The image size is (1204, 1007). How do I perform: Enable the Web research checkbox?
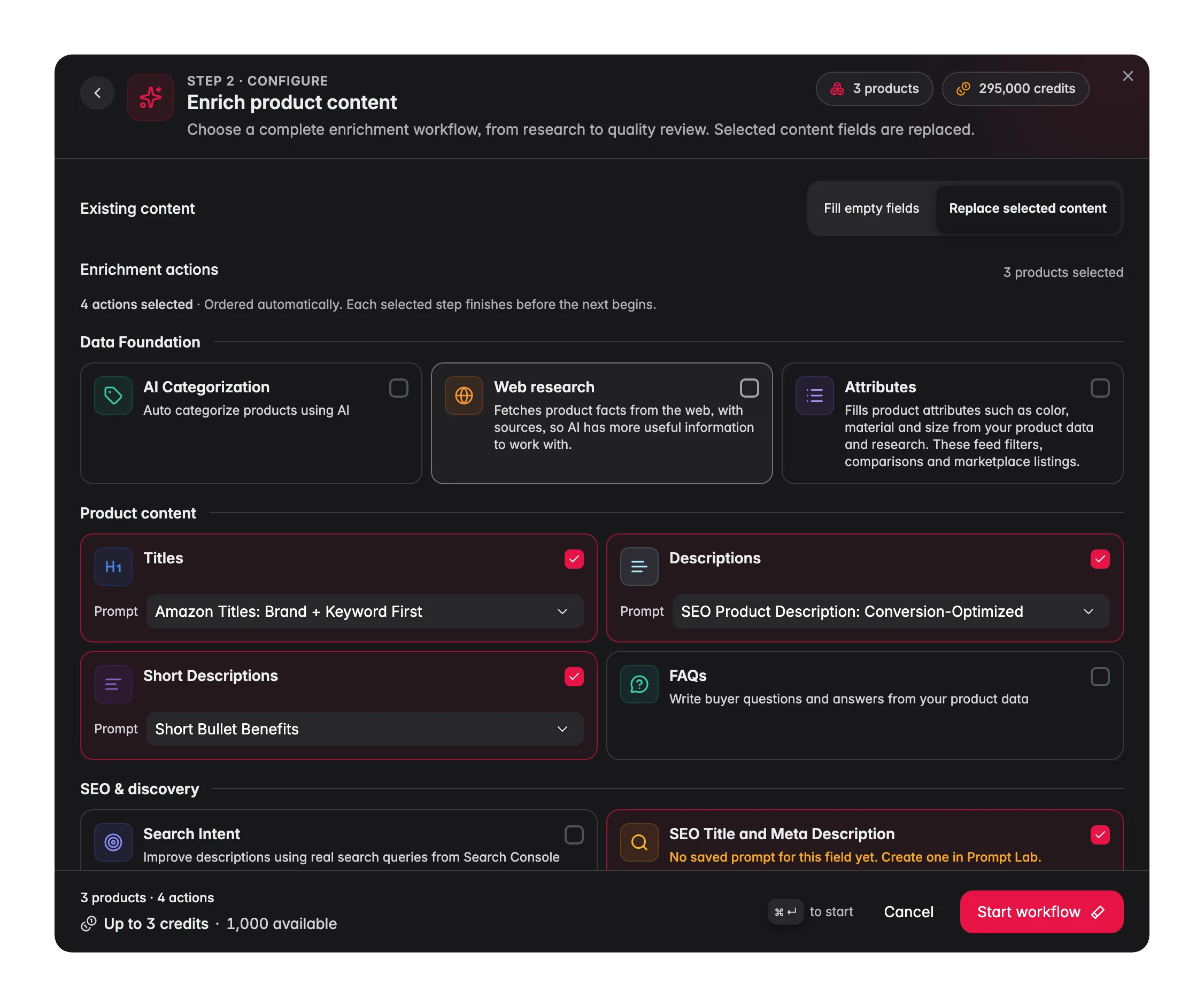pyautogui.click(x=750, y=388)
